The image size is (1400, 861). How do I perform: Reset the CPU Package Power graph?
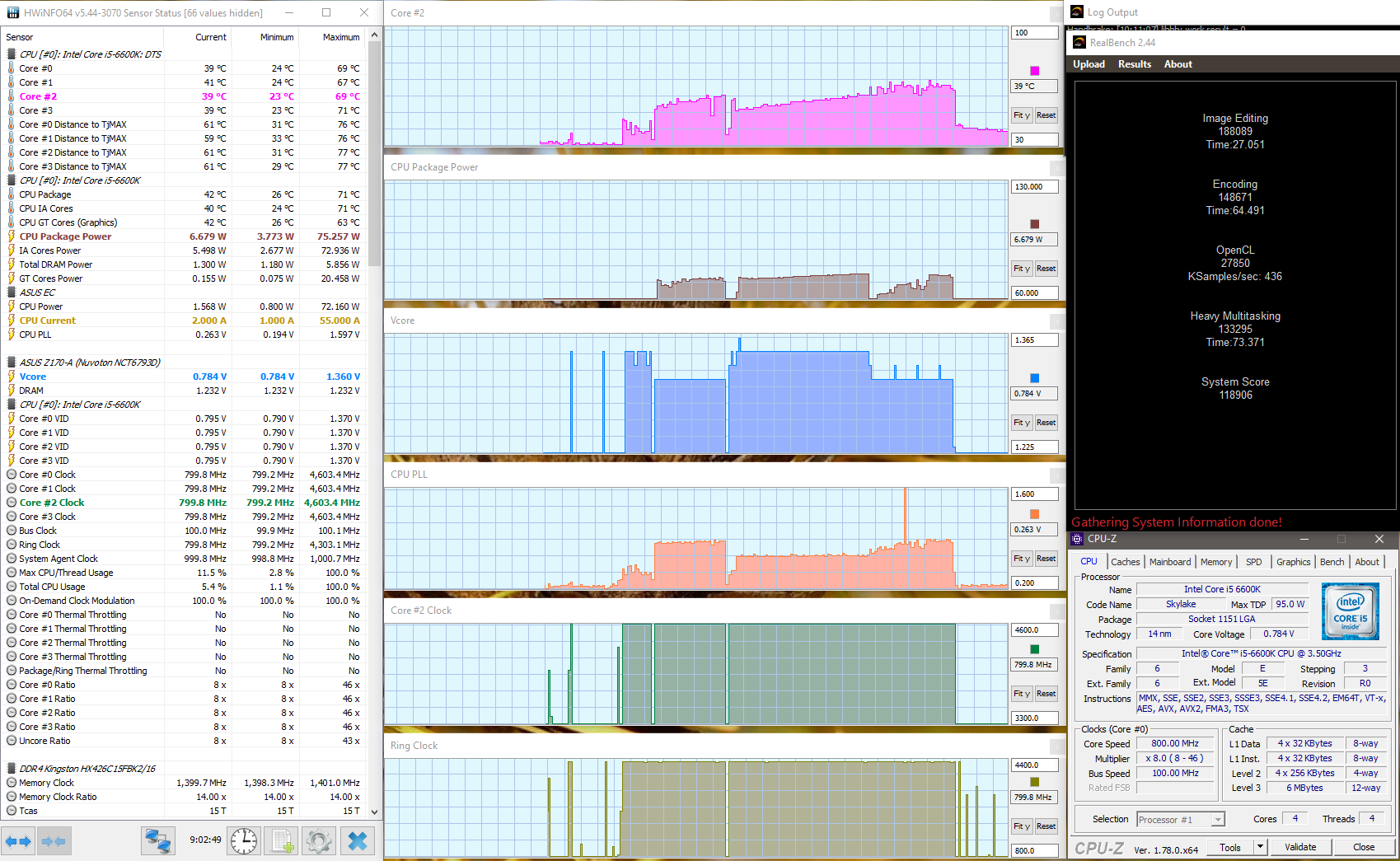coord(1046,269)
